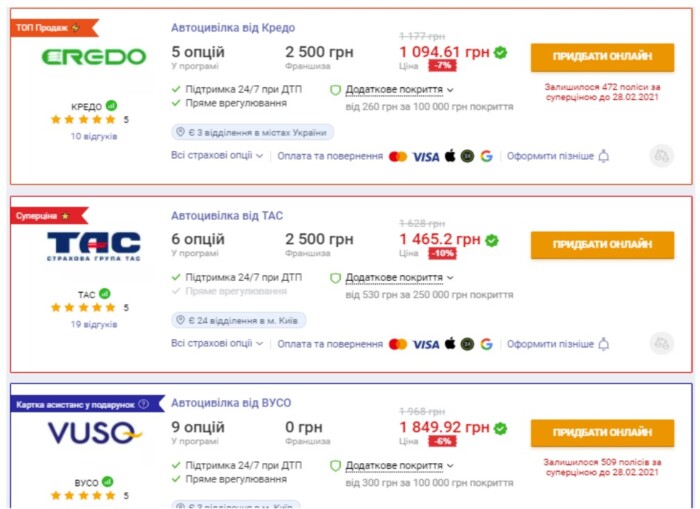Click the shield icon by Додаткове покриття in ТАС card

(336, 278)
